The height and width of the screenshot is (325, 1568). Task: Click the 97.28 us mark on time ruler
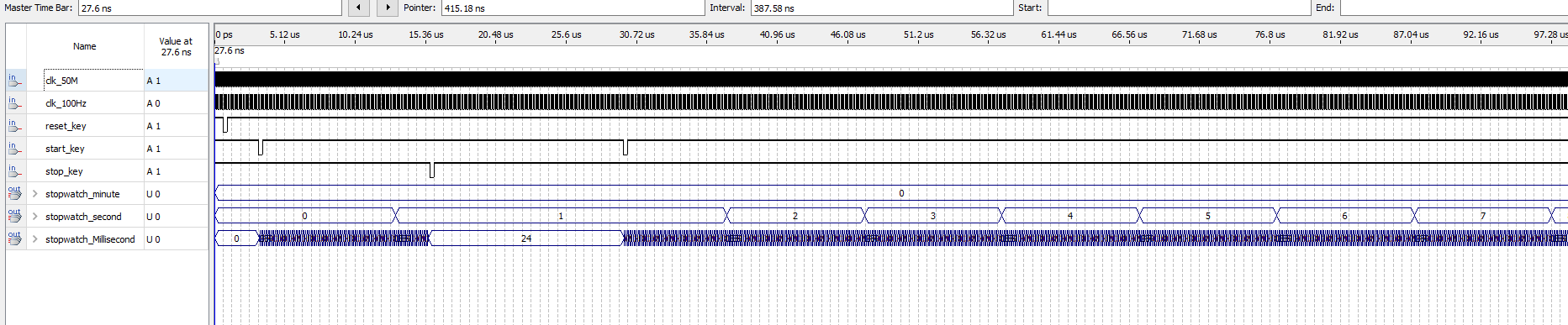point(1550,34)
